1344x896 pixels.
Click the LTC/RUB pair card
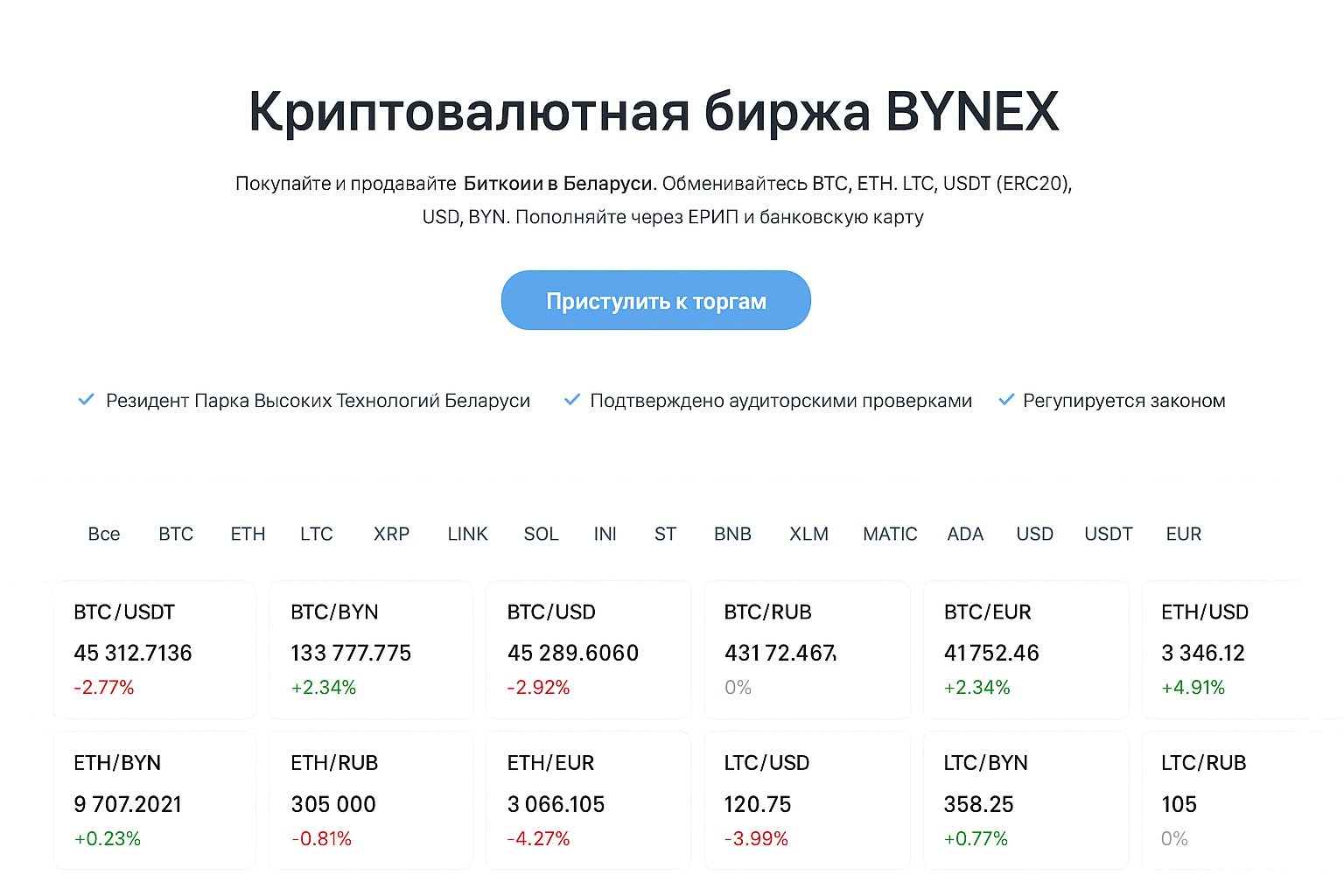click(x=1233, y=800)
